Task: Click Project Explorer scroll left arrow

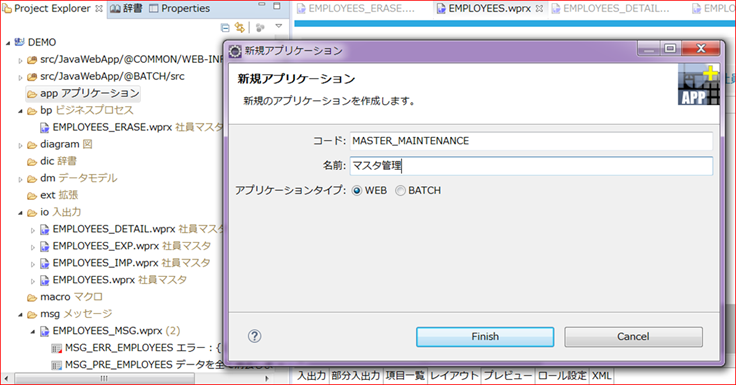Action: pyautogui.click(x=7, y=378)
